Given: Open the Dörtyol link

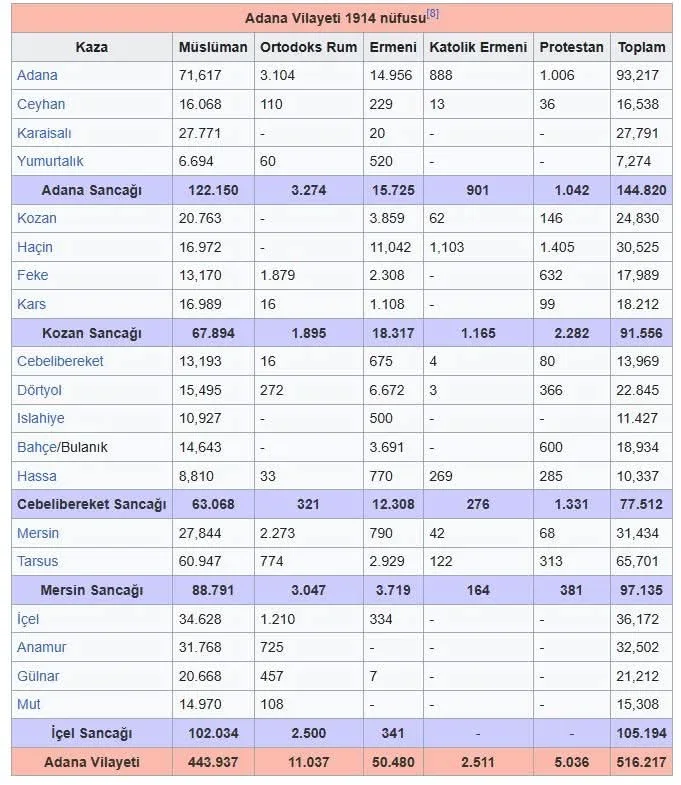Looking at the screenshot, I should [40, 390].
